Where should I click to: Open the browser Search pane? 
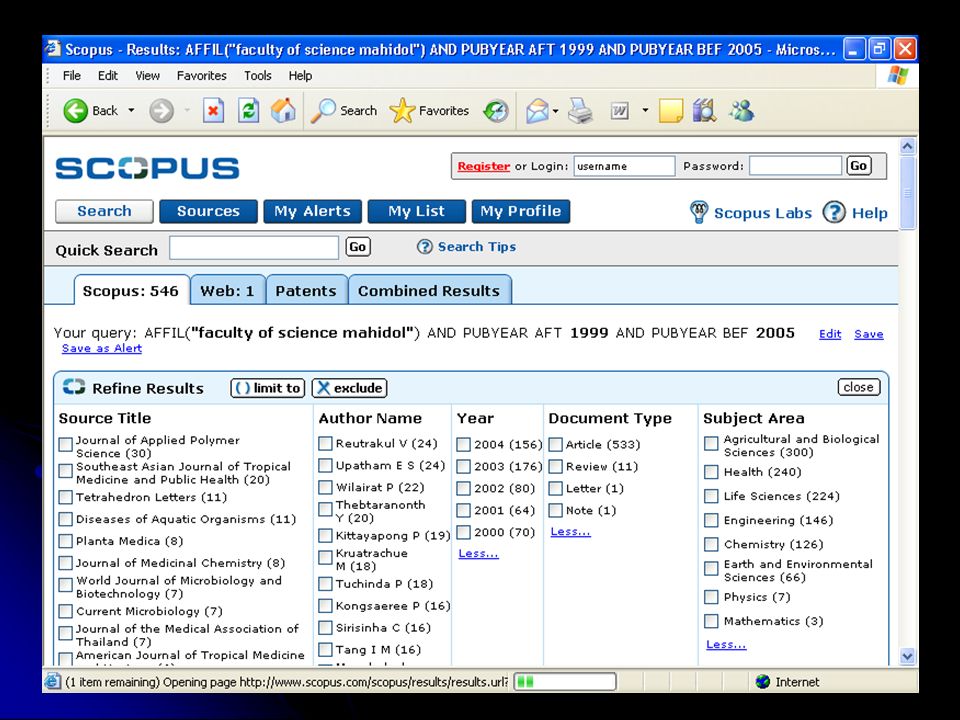tap(343, 111)
